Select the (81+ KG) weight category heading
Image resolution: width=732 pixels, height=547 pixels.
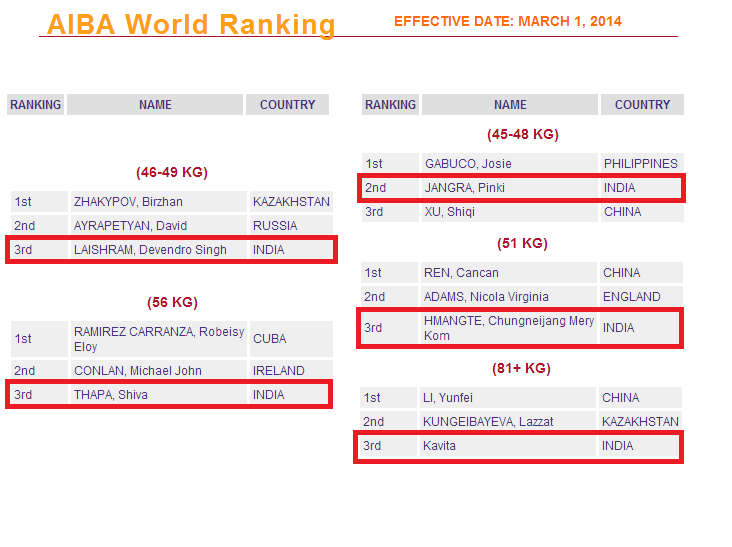point(522,368)
